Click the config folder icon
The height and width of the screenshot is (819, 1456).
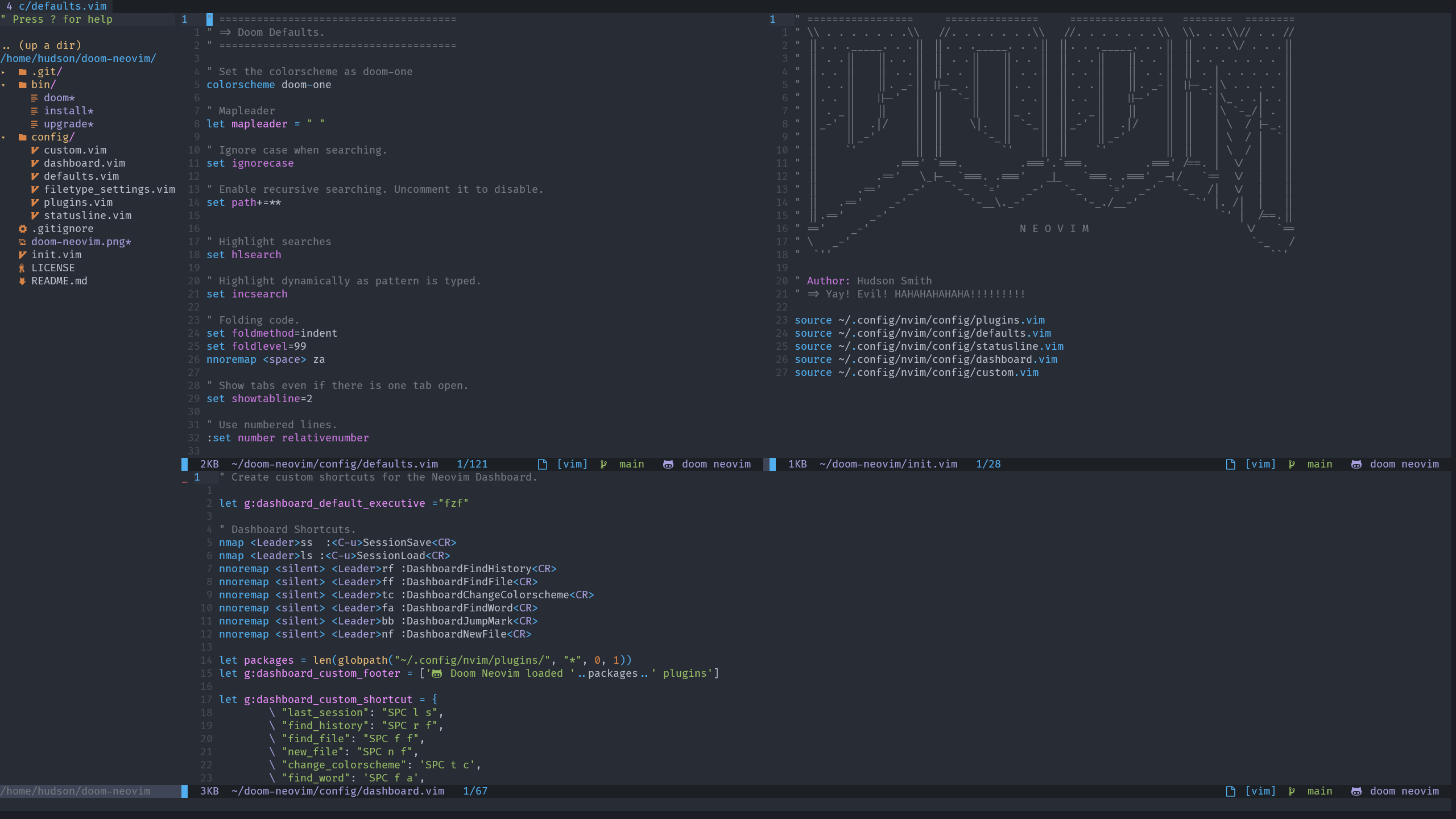[23, 137]
